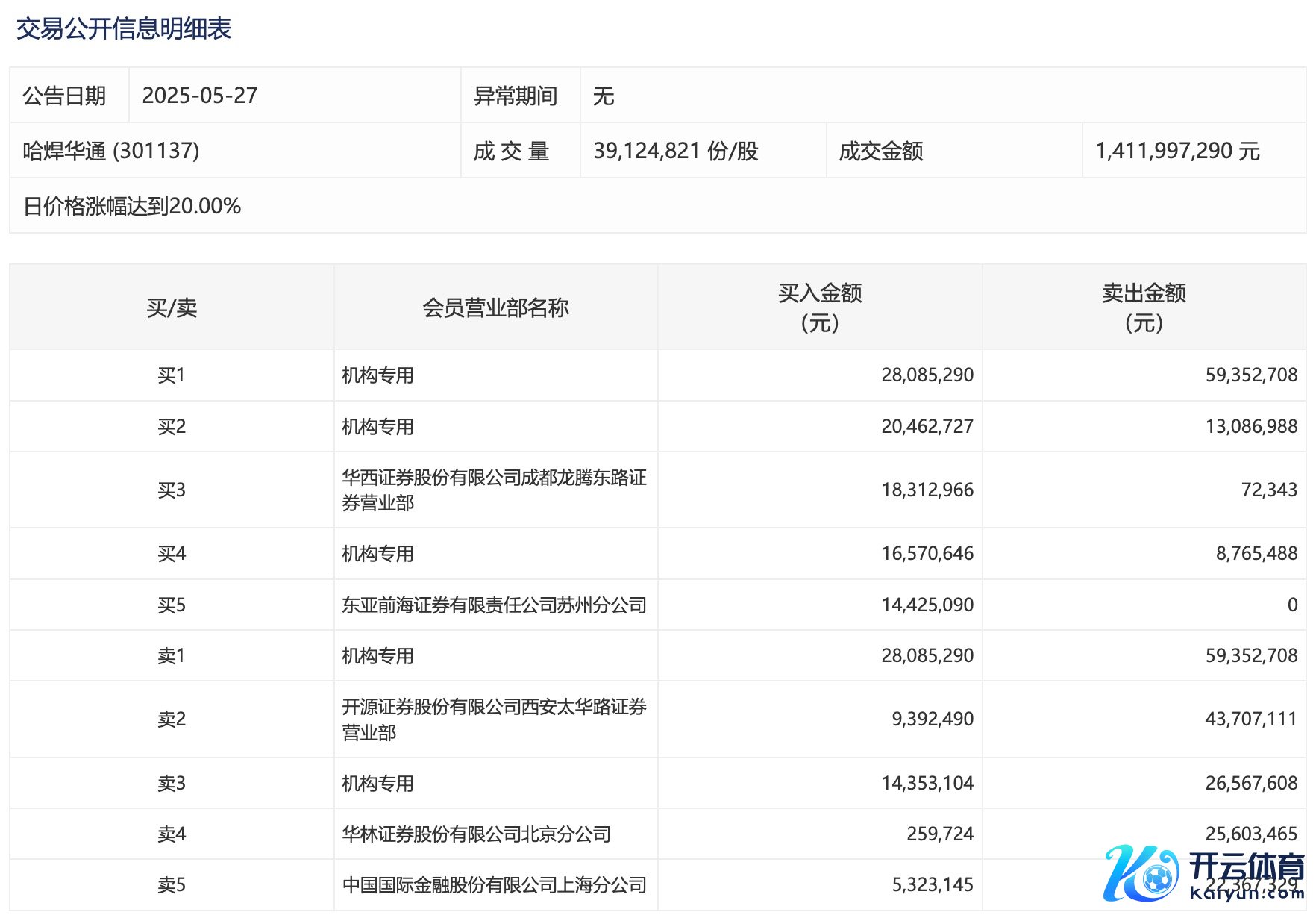
Task: Click the stock name 哈焊华通 (301137)
Action: coord(111,151)
